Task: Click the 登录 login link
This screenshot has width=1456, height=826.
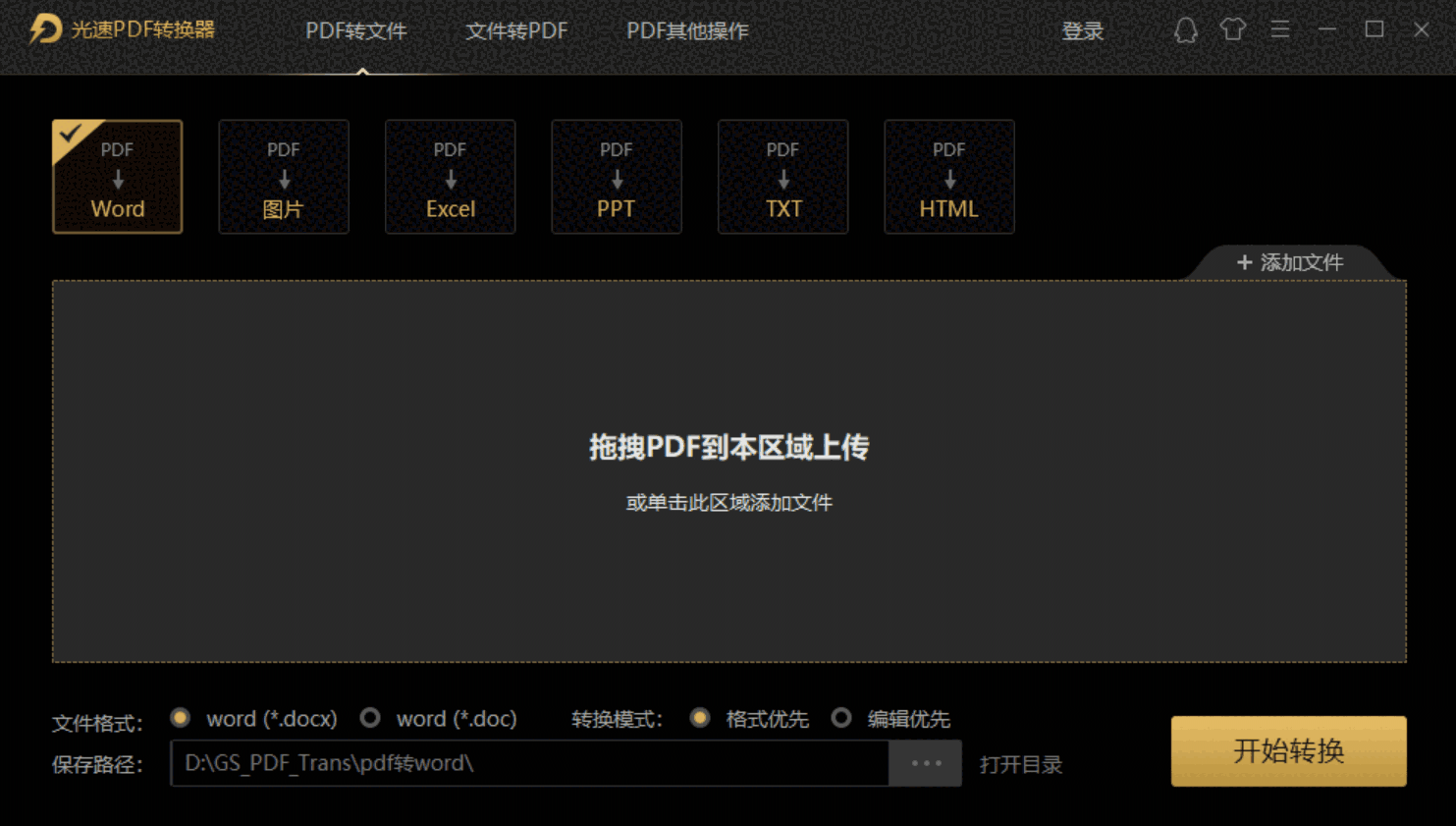Action: pos(1083,31)
